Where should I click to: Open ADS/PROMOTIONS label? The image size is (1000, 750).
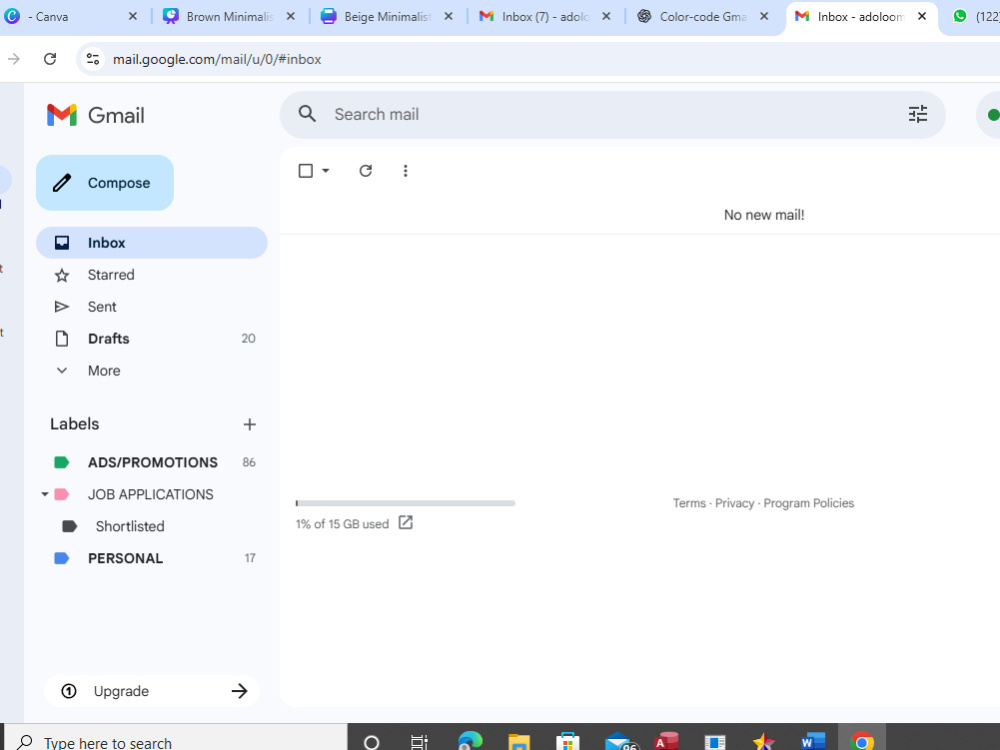click(x=152, y=462)
